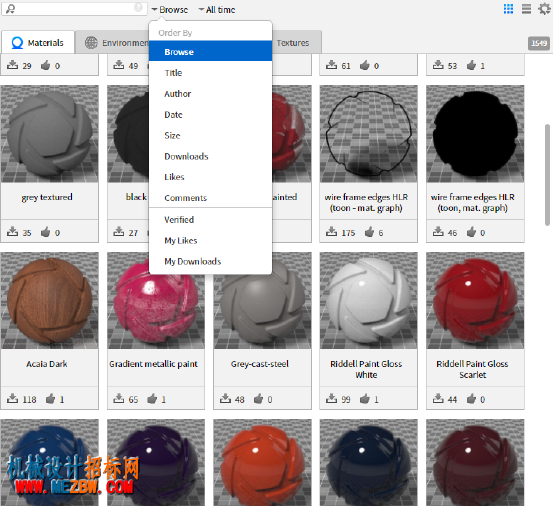This screenshot has height=506, width=553.
Task: Open the Materials tab
Action: [38, 43]
